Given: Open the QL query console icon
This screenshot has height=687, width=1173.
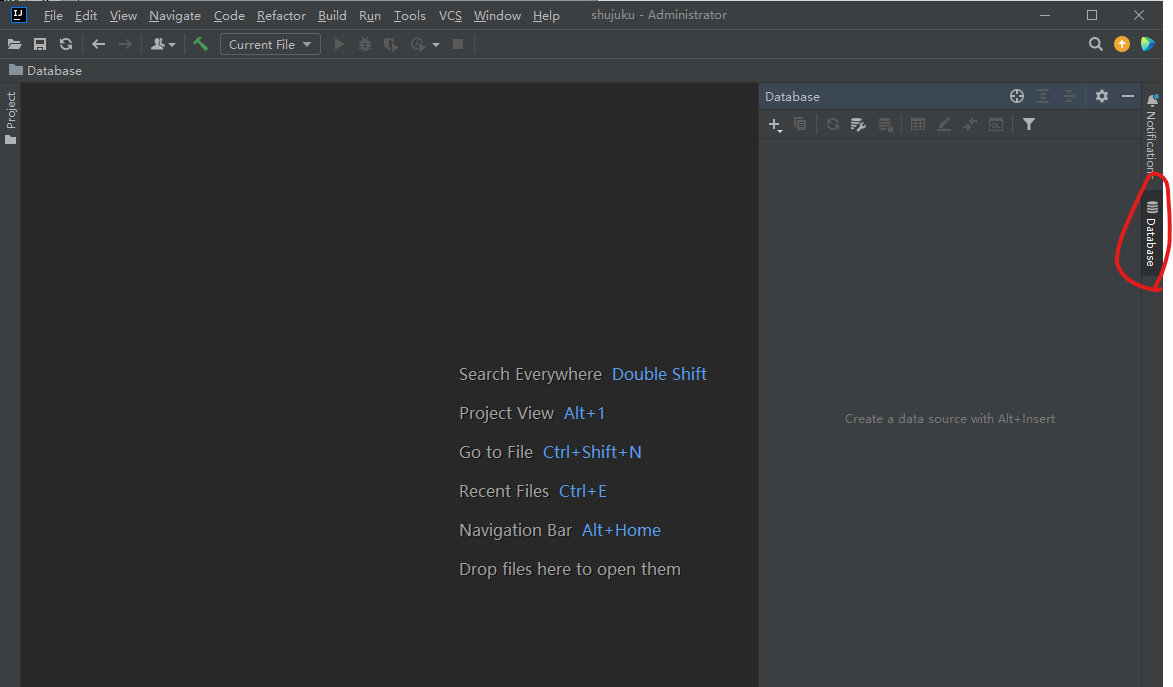Looking at the screenshot, I should (x=996, y=124).
